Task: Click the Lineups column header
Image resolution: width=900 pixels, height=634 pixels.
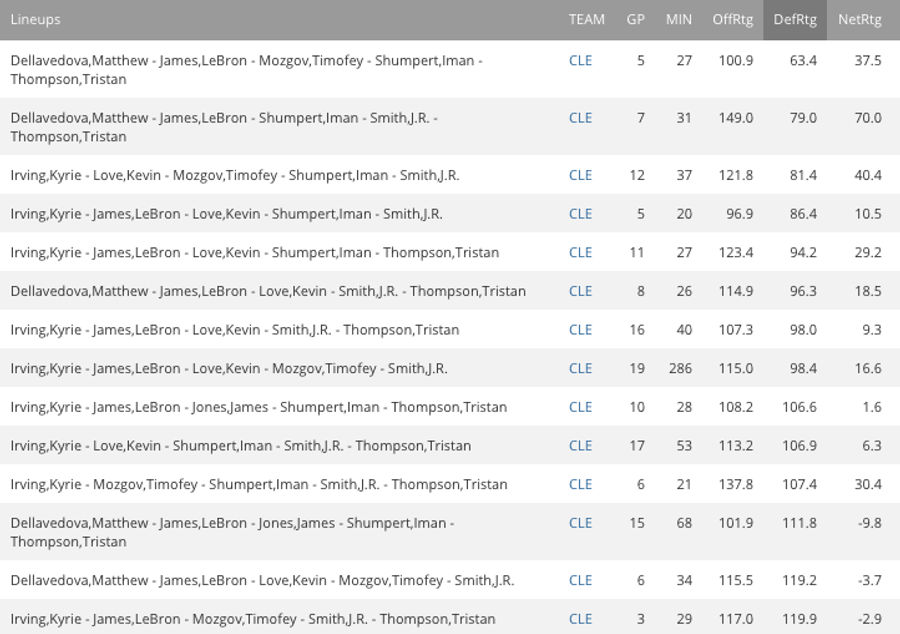Action: [35, 20]
